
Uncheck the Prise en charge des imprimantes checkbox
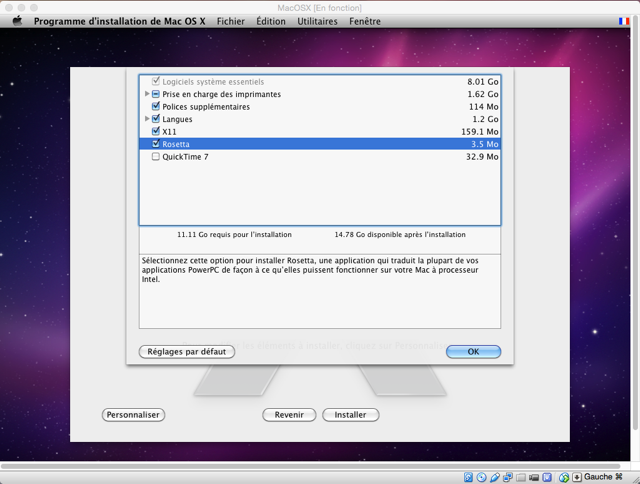click(156, 94)
